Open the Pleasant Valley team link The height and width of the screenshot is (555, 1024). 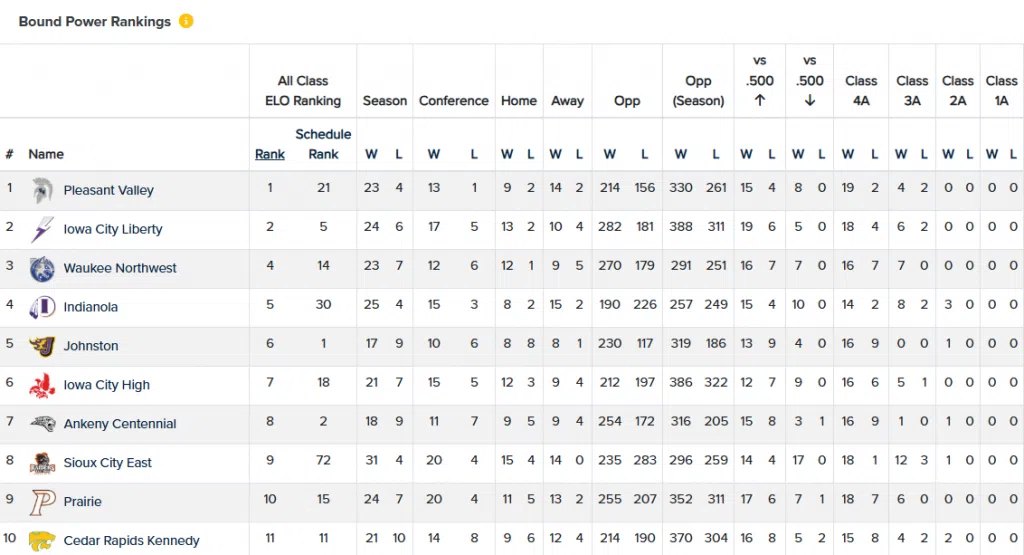tap(108, 190)
